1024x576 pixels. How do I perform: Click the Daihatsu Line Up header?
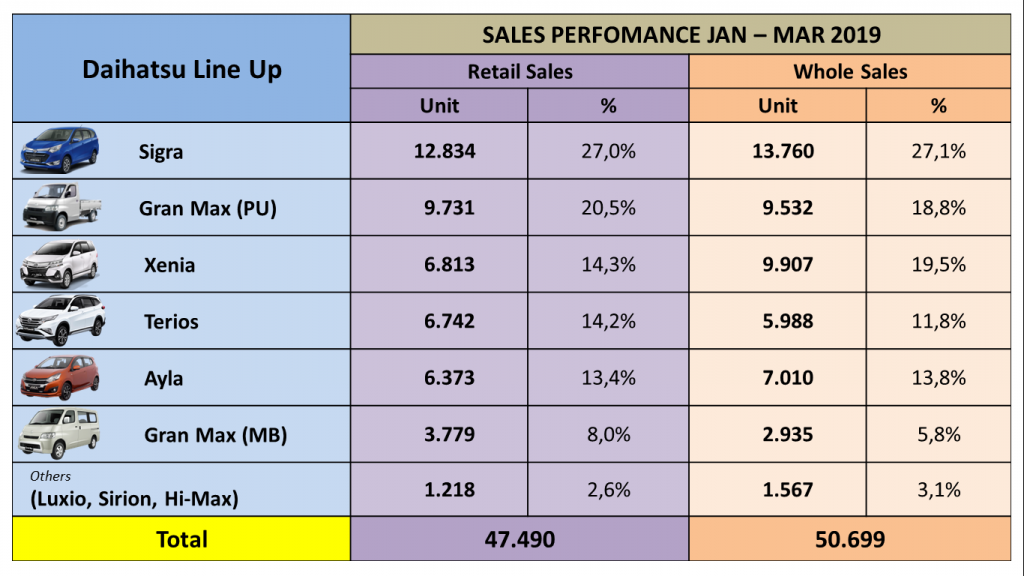(x=181, y=69)
